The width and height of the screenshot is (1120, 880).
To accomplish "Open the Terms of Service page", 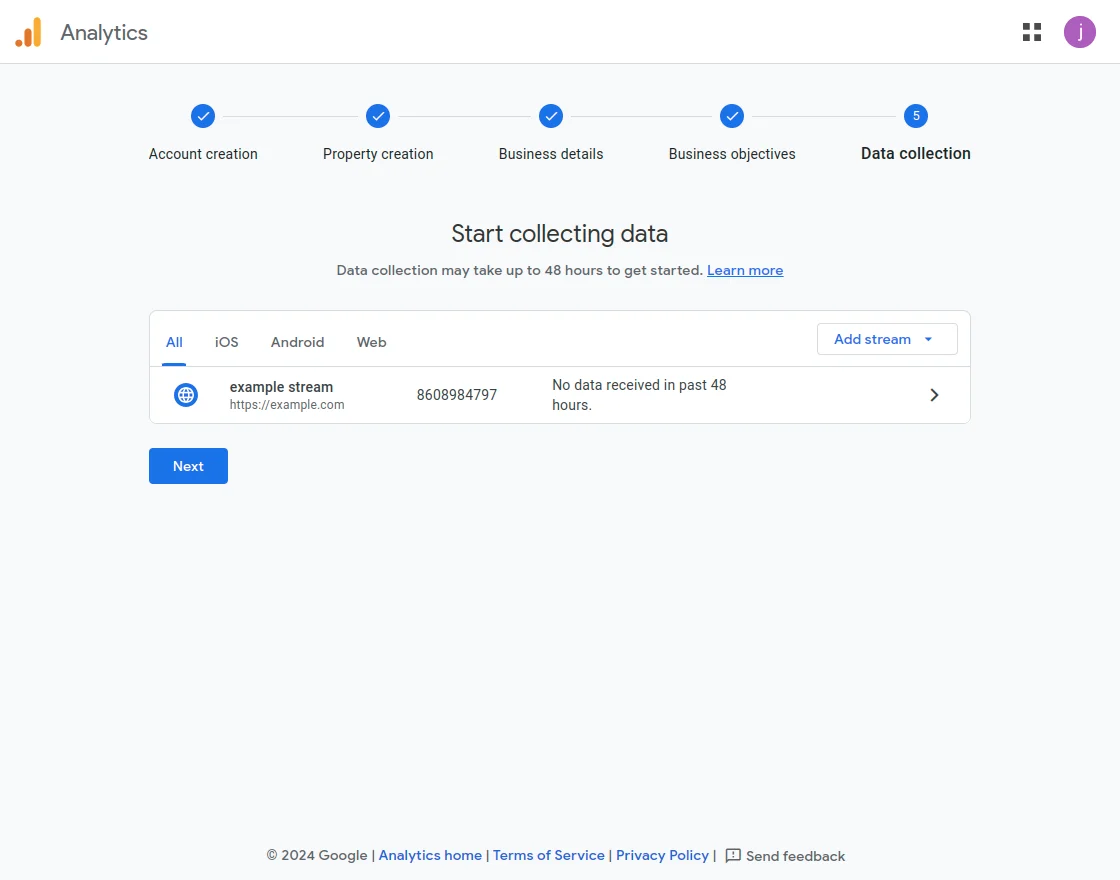I will [548, 855].
